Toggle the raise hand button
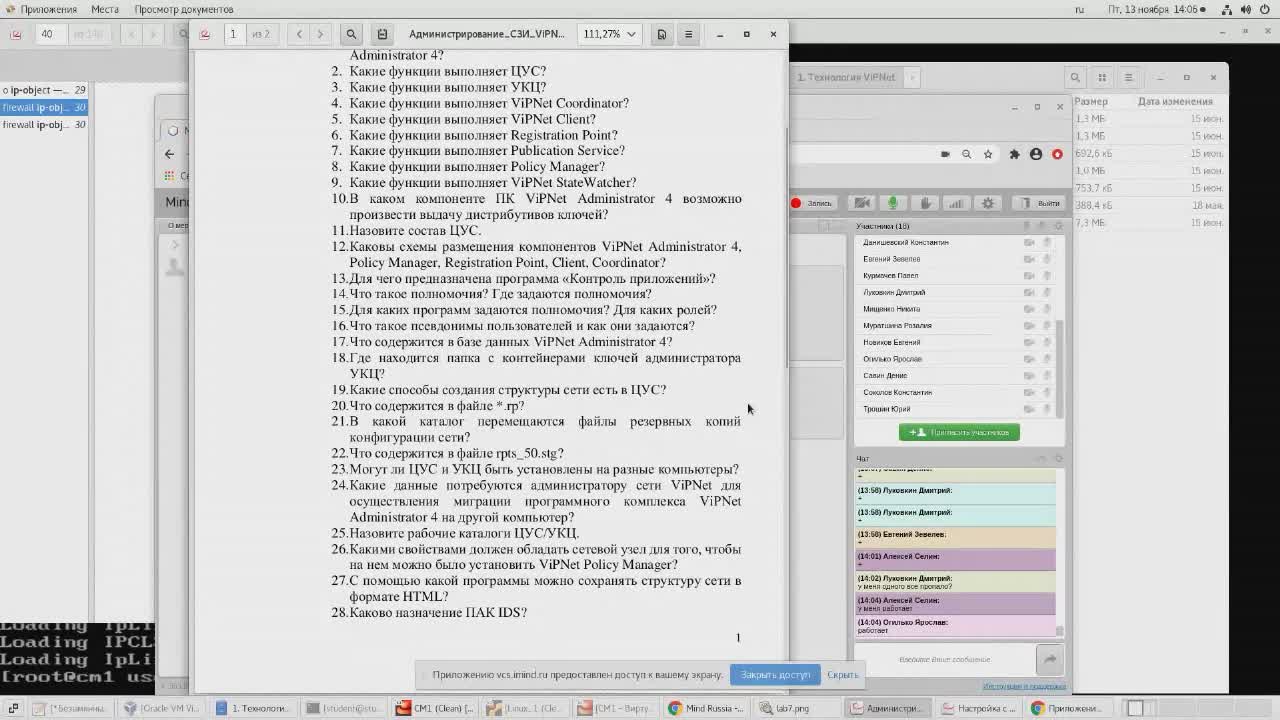The image size is (1280, 720). coord(925,203)
